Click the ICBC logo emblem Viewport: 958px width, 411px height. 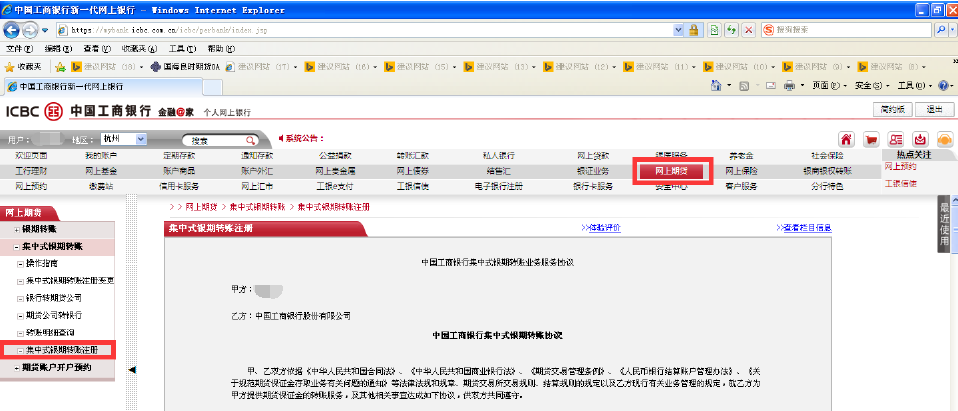tap(55, 111)
